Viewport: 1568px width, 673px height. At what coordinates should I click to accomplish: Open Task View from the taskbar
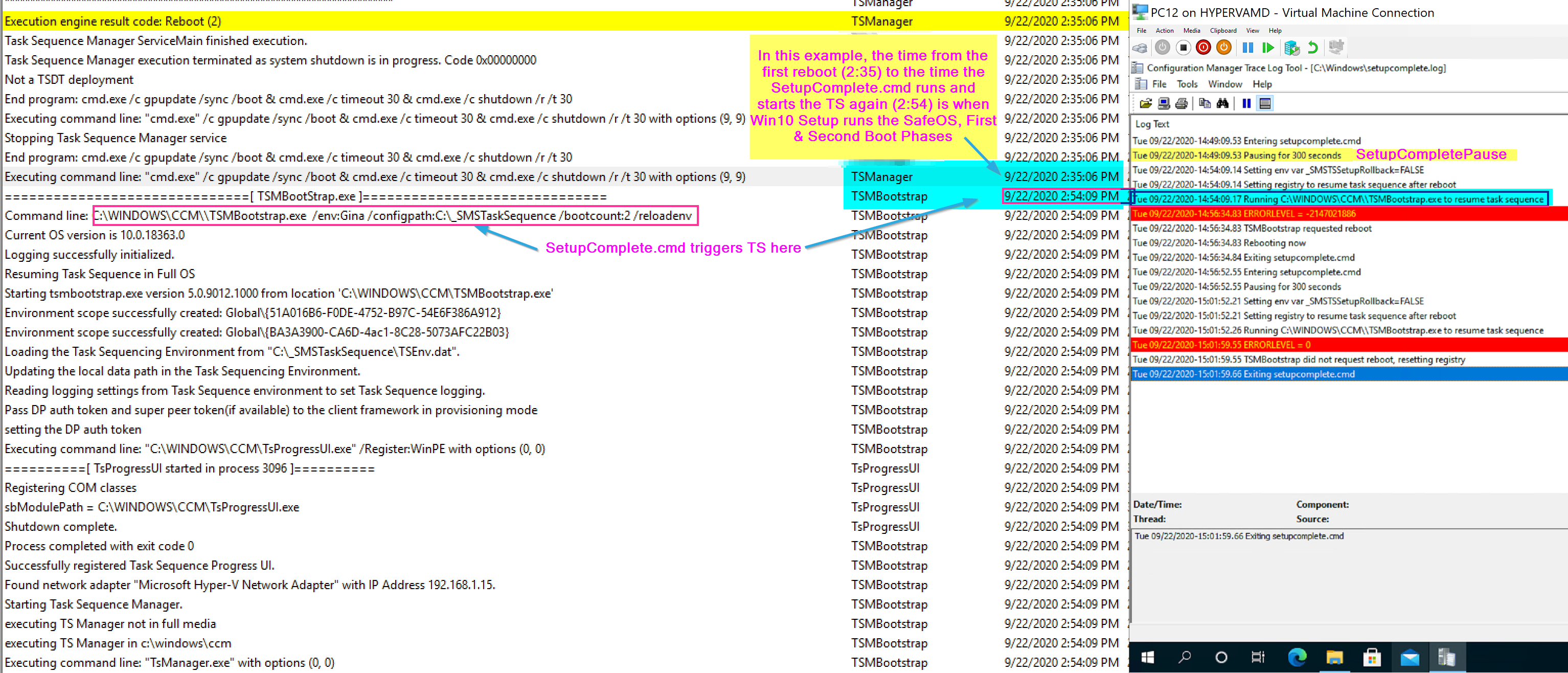[x=1258, y=657]
